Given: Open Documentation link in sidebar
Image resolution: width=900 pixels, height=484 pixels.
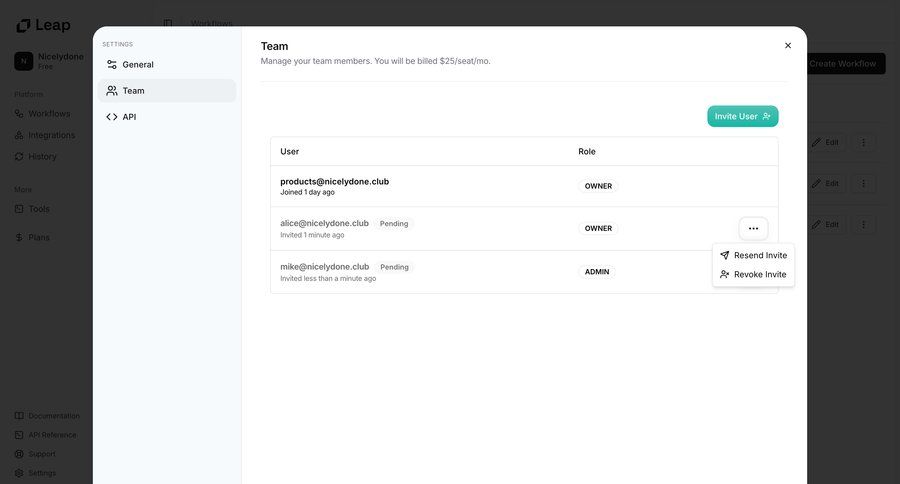Looking at the screenshot, I should 49,416.
